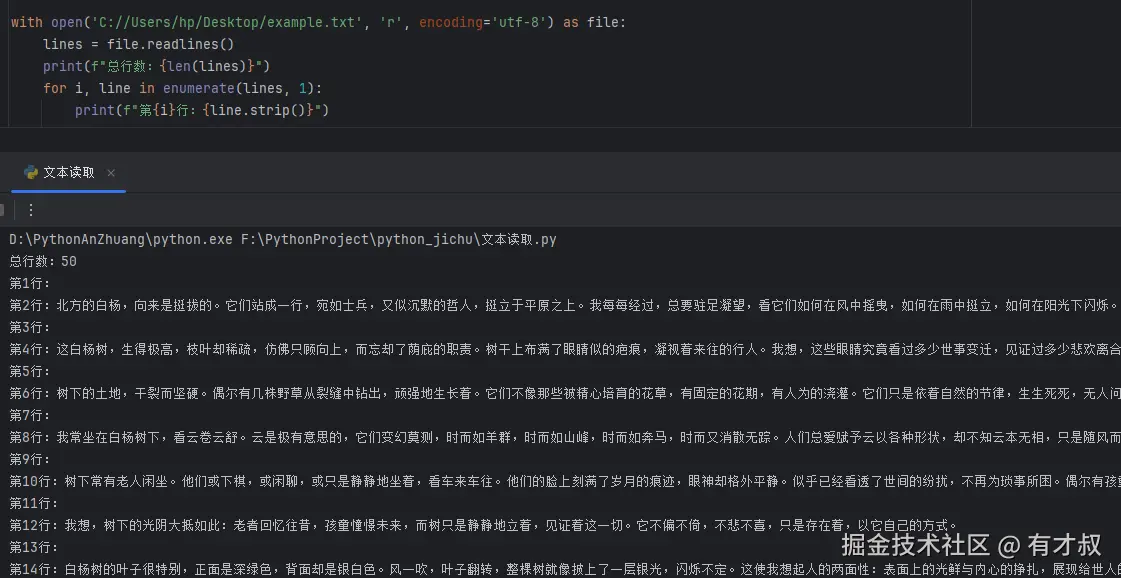1121x578 pixels.
Task: Click output line 第4行 starting 这白杨树
Action: (x=565, y=349)
